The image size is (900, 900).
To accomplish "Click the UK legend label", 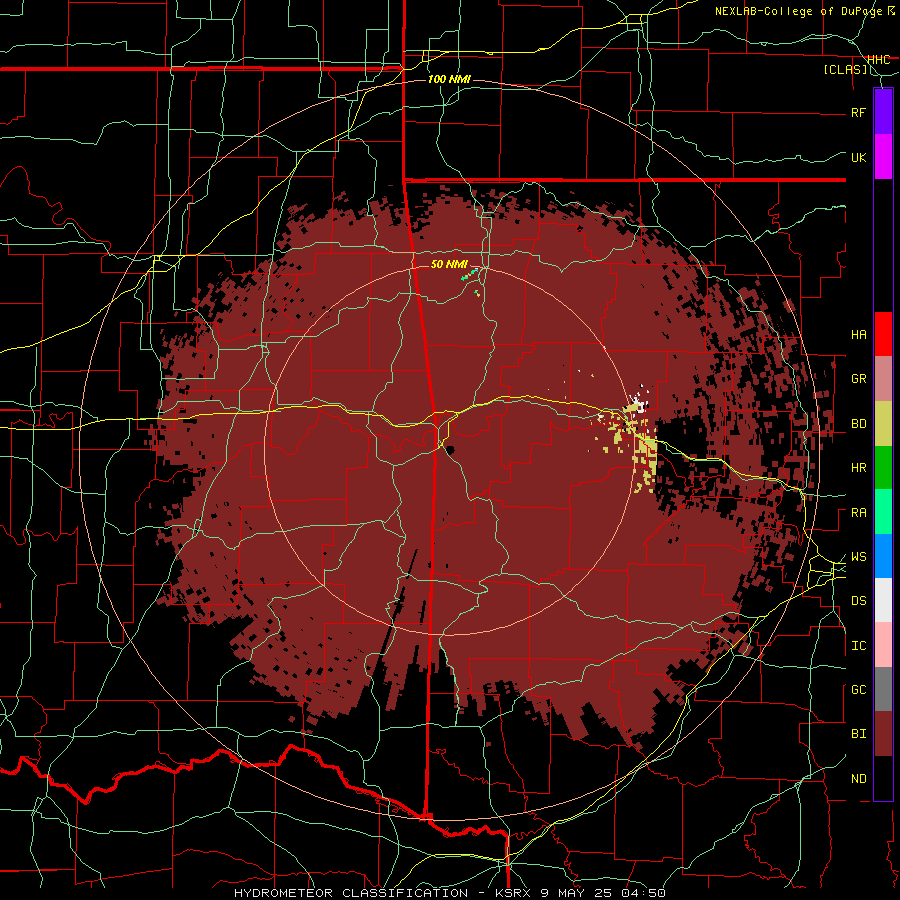I will point(858,157).
